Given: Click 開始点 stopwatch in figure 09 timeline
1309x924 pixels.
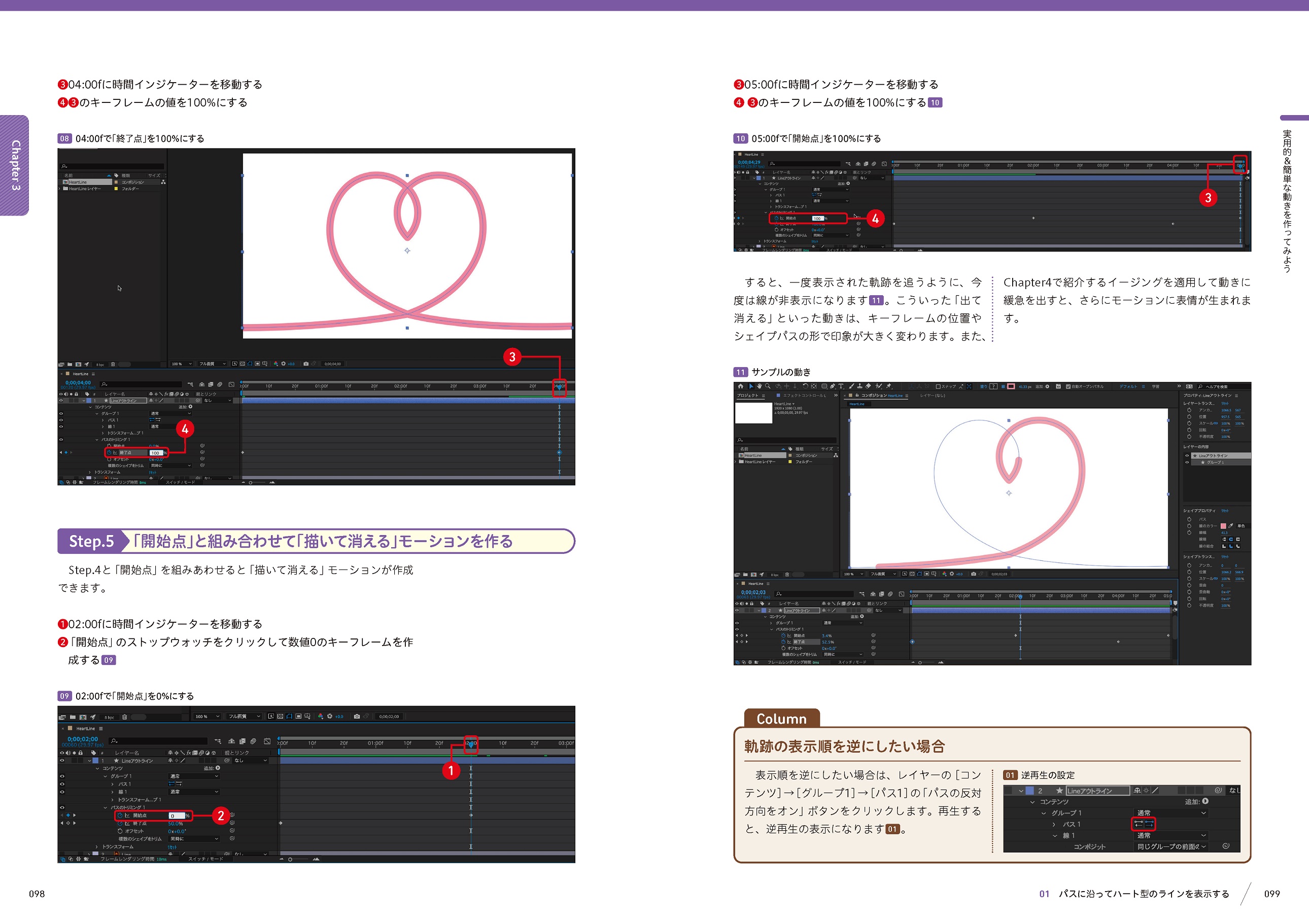Looking at the screenshot, I should tap(120, 815).
